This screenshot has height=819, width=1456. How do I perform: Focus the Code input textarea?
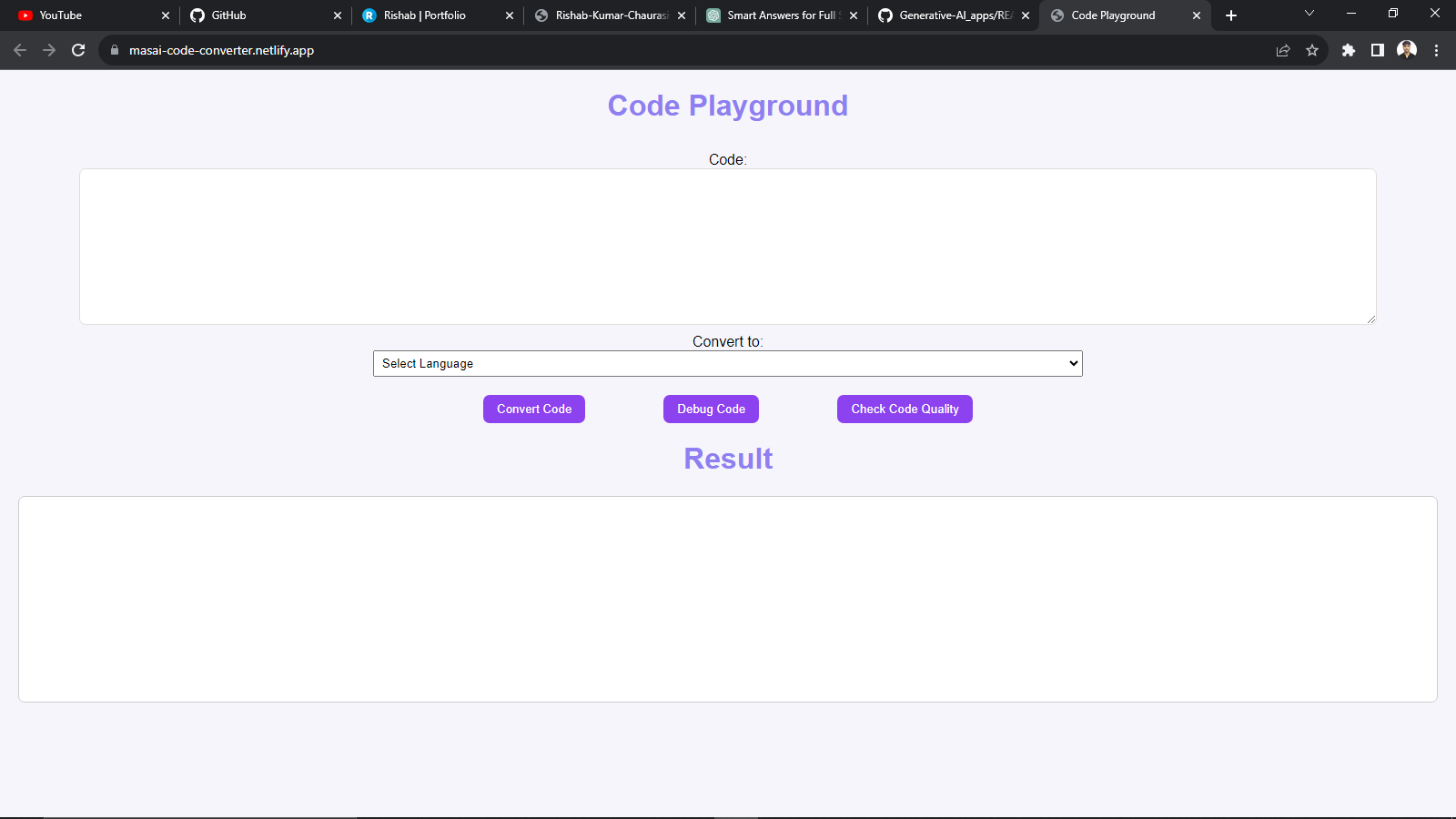click(x=727, y=246)
